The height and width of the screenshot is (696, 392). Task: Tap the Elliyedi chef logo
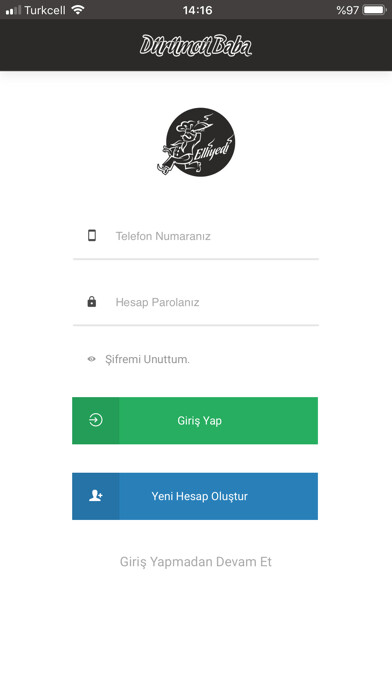pos(196,142)
